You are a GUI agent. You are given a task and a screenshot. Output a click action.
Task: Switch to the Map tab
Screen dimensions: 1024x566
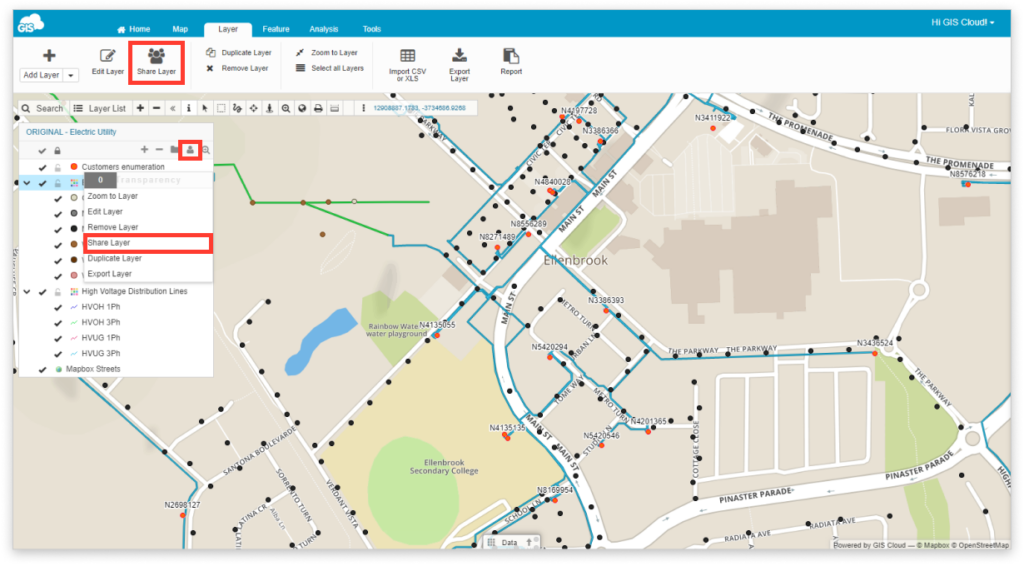tap(180, 29)
